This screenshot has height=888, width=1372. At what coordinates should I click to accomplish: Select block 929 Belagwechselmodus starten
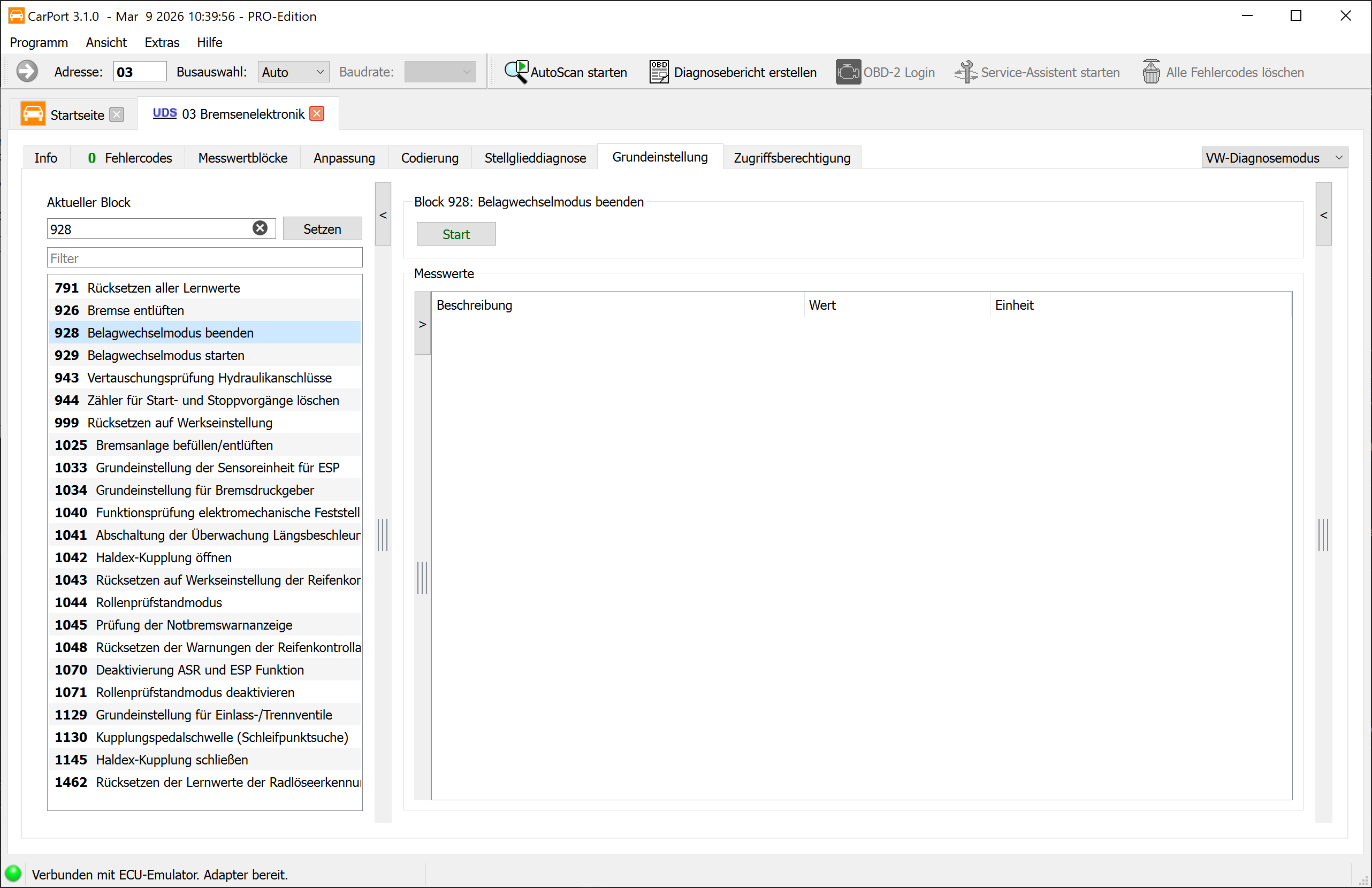coord(204,355)
